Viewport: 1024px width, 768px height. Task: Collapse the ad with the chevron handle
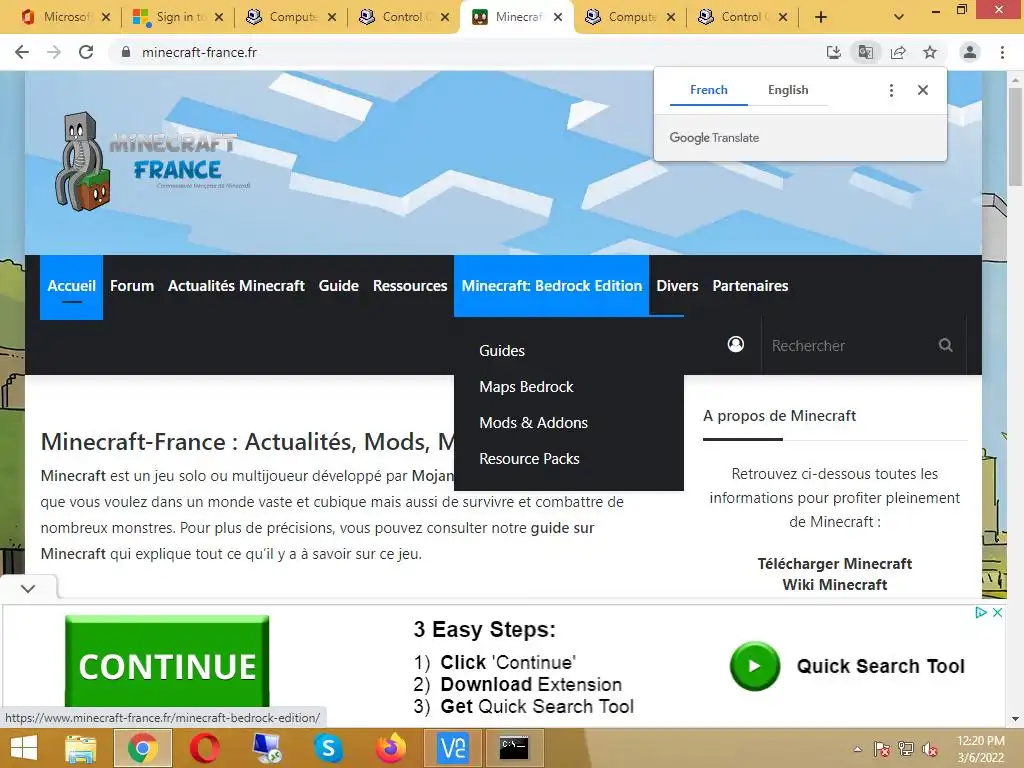(28, 588)
